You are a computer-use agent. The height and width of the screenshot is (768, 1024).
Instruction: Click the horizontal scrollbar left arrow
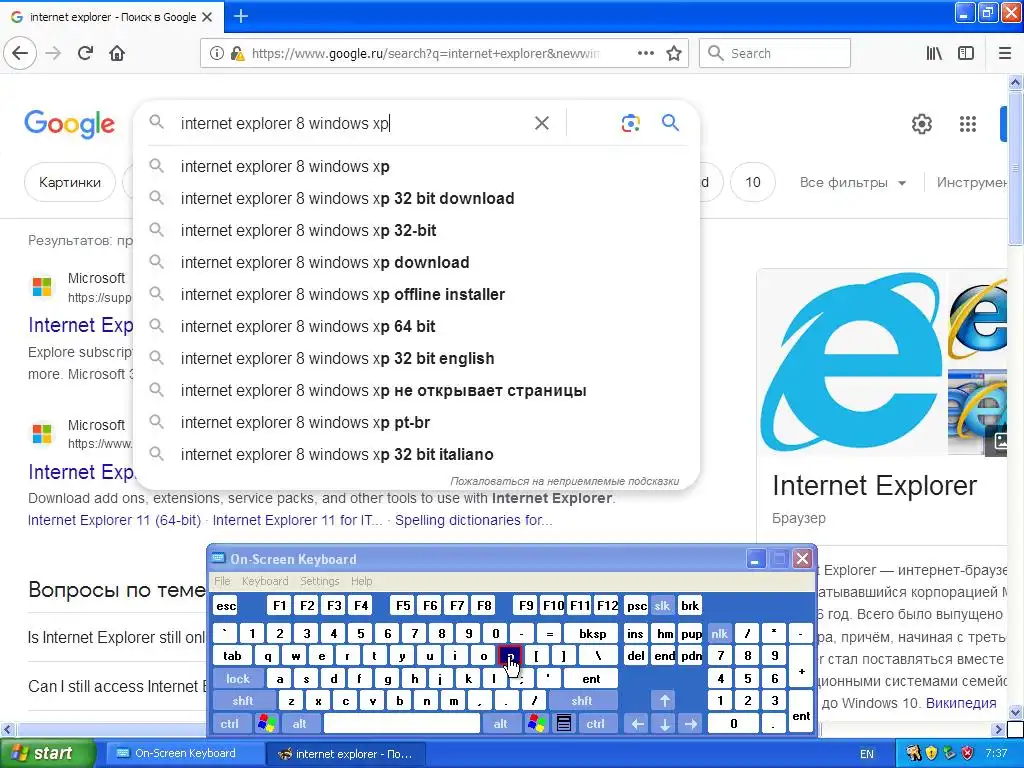tap(7, 729)
